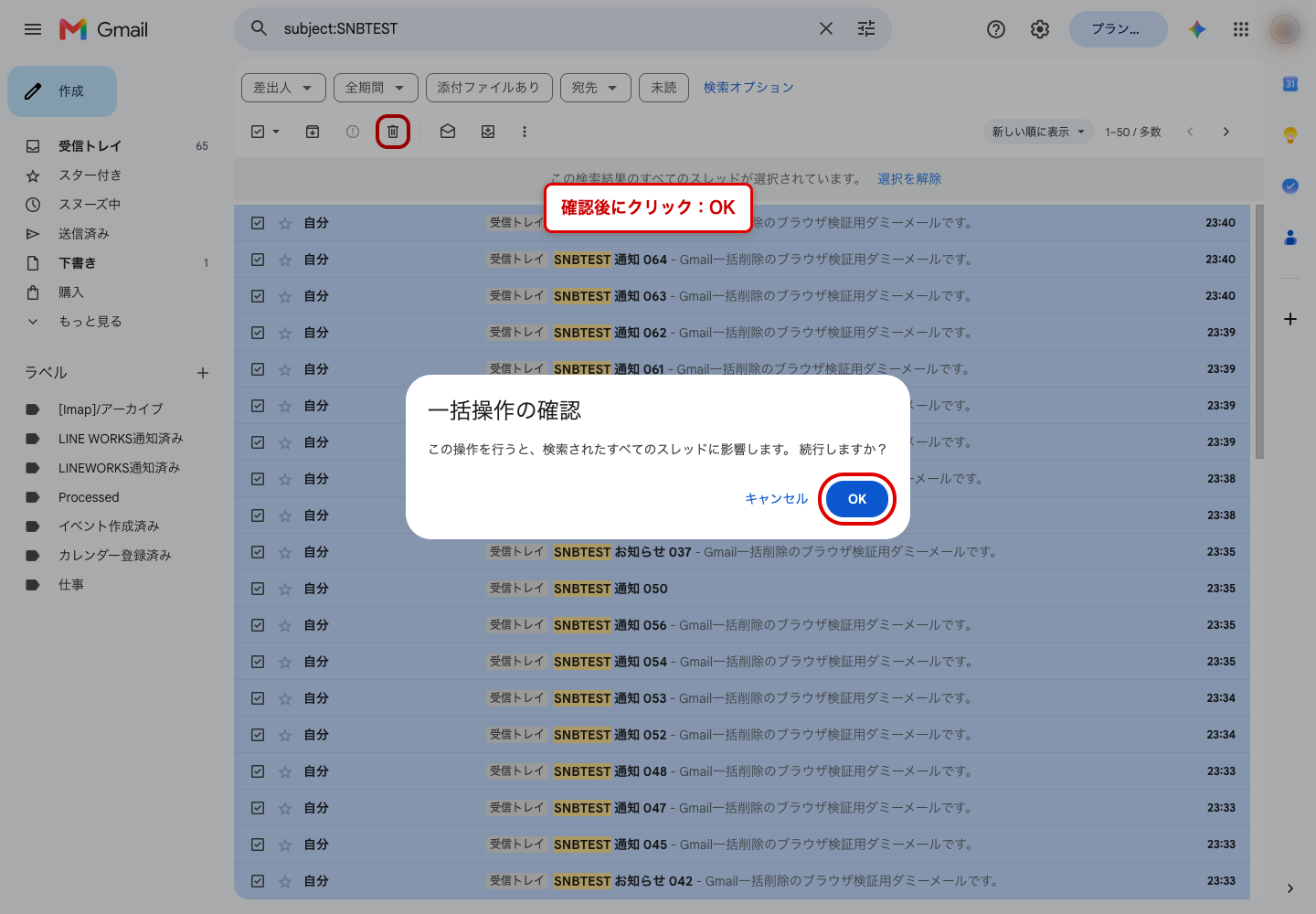Open the Google apps grid
The image size is (1316, 914).
click(x=1241, y=29)
